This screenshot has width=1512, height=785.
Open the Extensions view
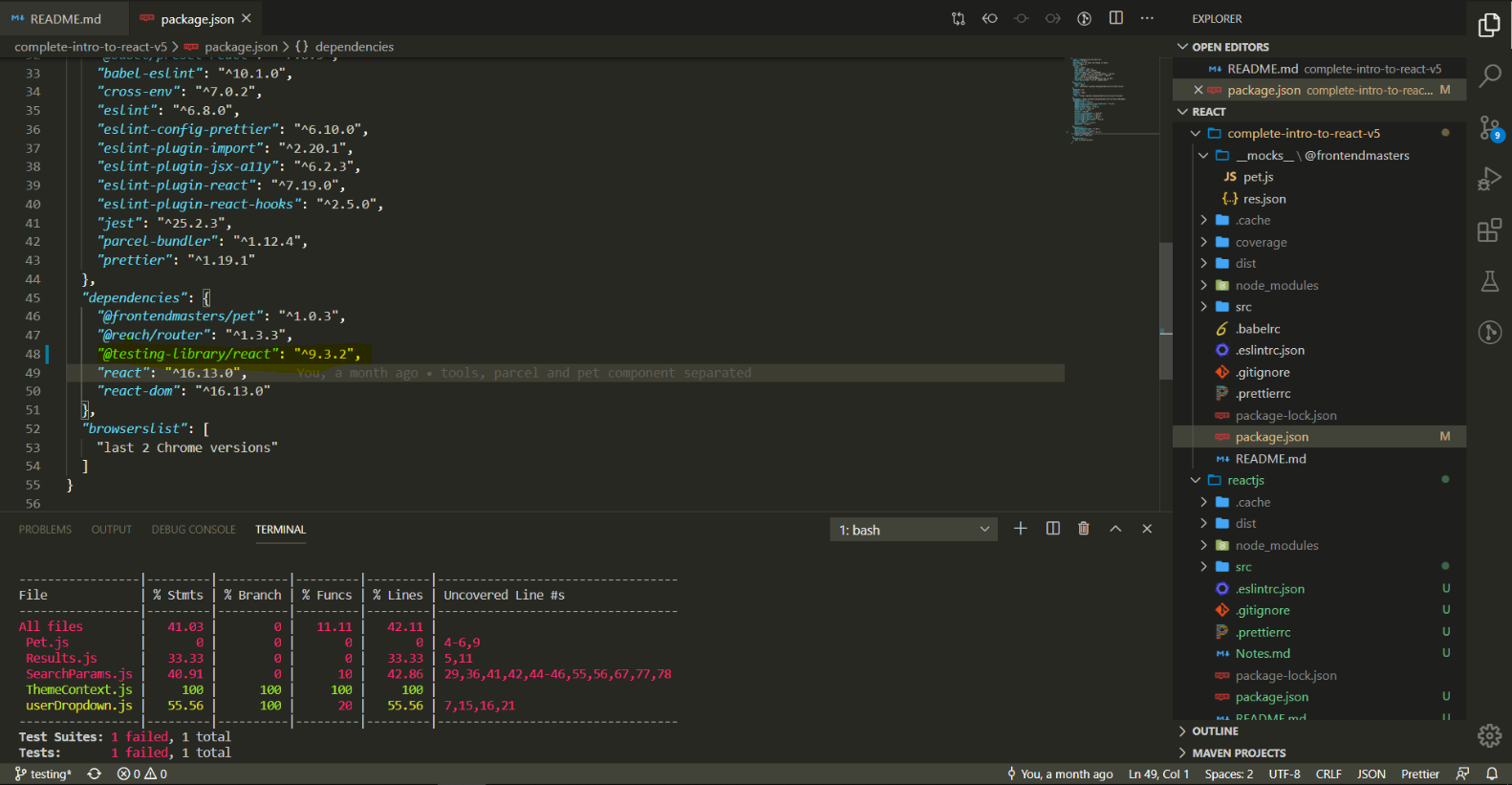tap(1489, 230)
